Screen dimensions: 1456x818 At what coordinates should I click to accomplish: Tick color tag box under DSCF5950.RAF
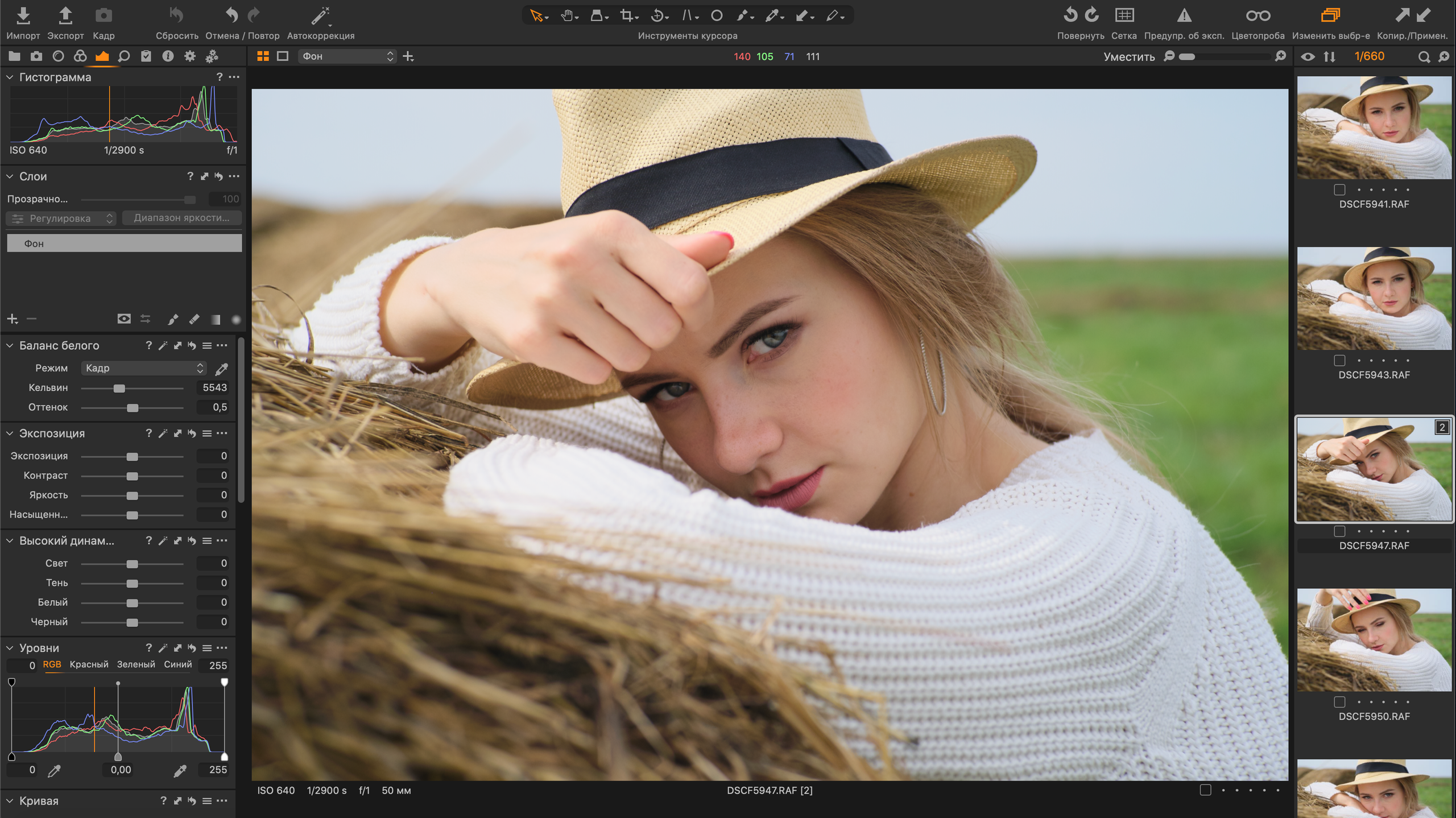coord(1339,702)
